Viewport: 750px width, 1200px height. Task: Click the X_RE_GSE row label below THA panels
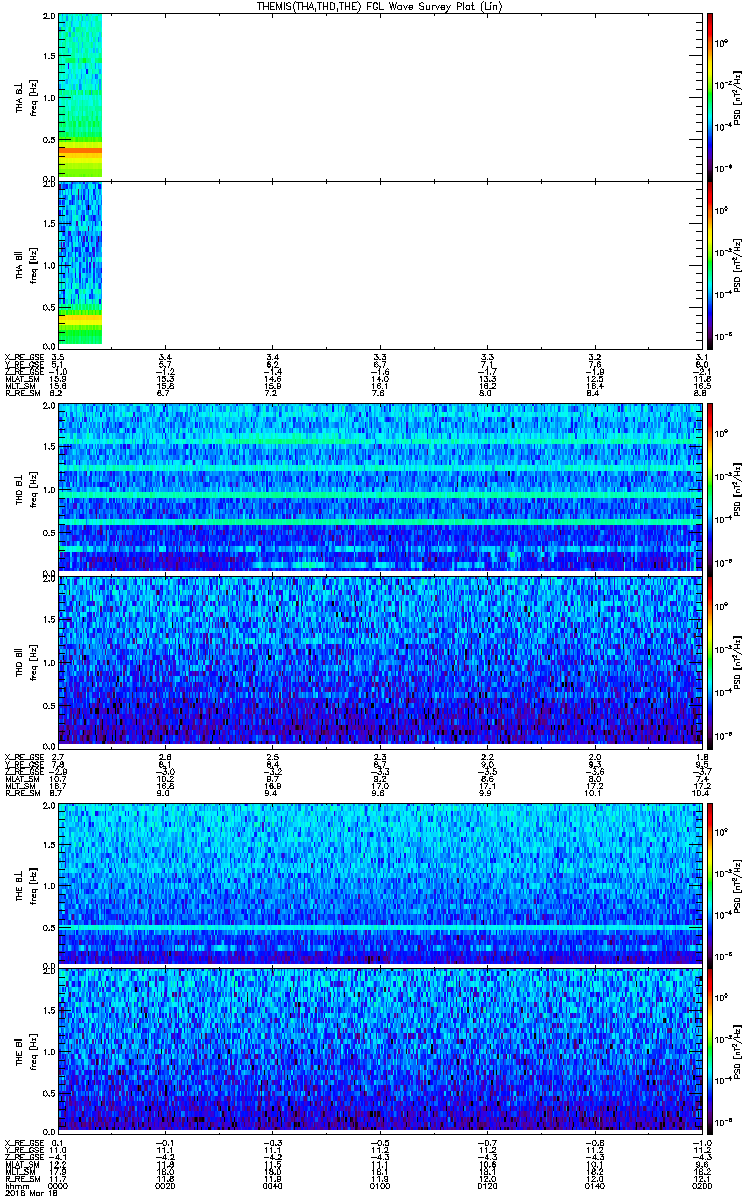point(22,356)
